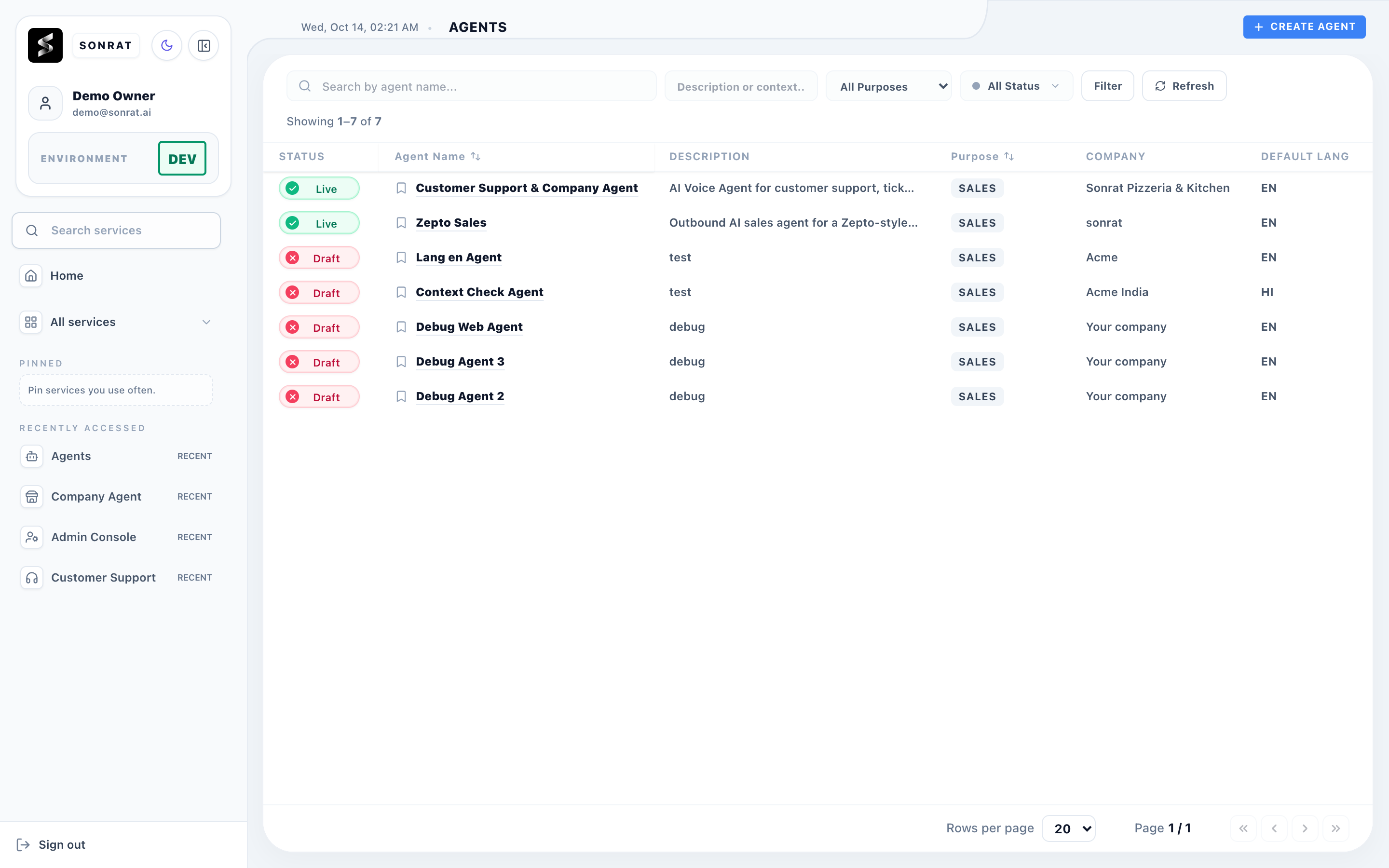This screenshot has height=868, width=1389.
Task: Click SALES tag of Debug Web Agent
Action: tap(977, 327)
